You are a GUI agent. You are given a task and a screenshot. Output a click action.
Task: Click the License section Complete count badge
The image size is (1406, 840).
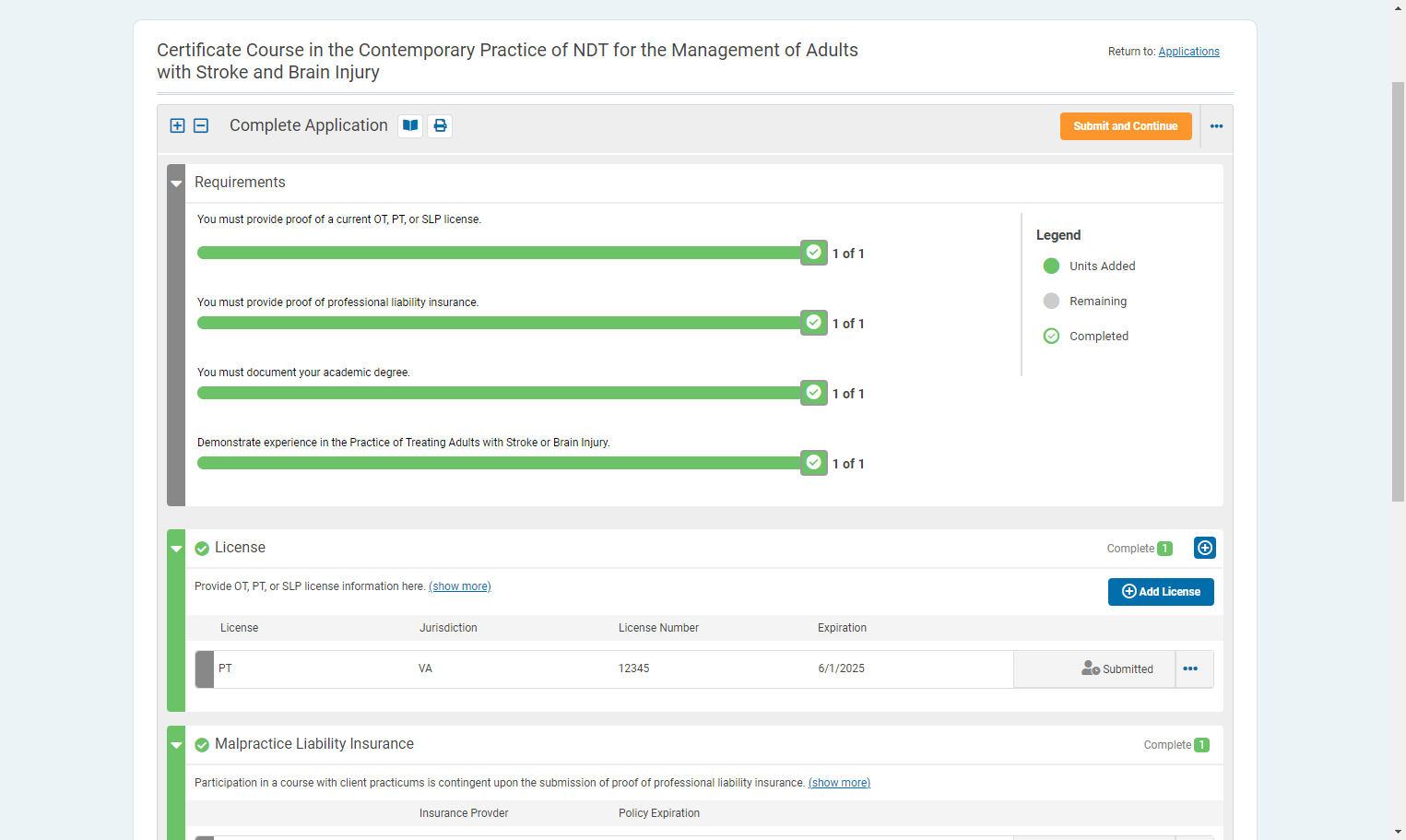[x=1164, y=549]
